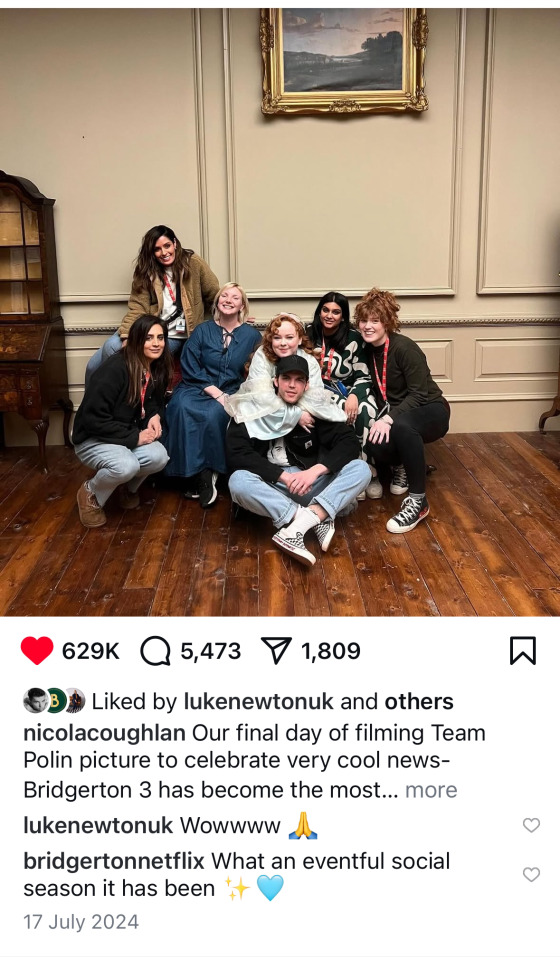This screenshot has height=960, width=560.
Task: Share post using paper plane icon
Action: tap(276, 650)
